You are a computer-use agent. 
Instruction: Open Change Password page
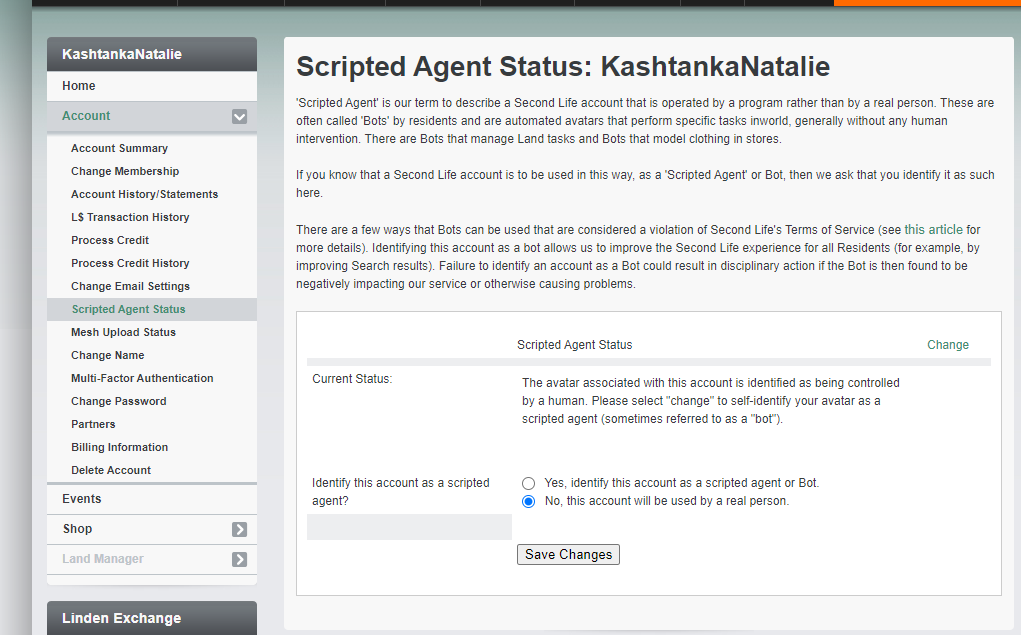[119, 401]
